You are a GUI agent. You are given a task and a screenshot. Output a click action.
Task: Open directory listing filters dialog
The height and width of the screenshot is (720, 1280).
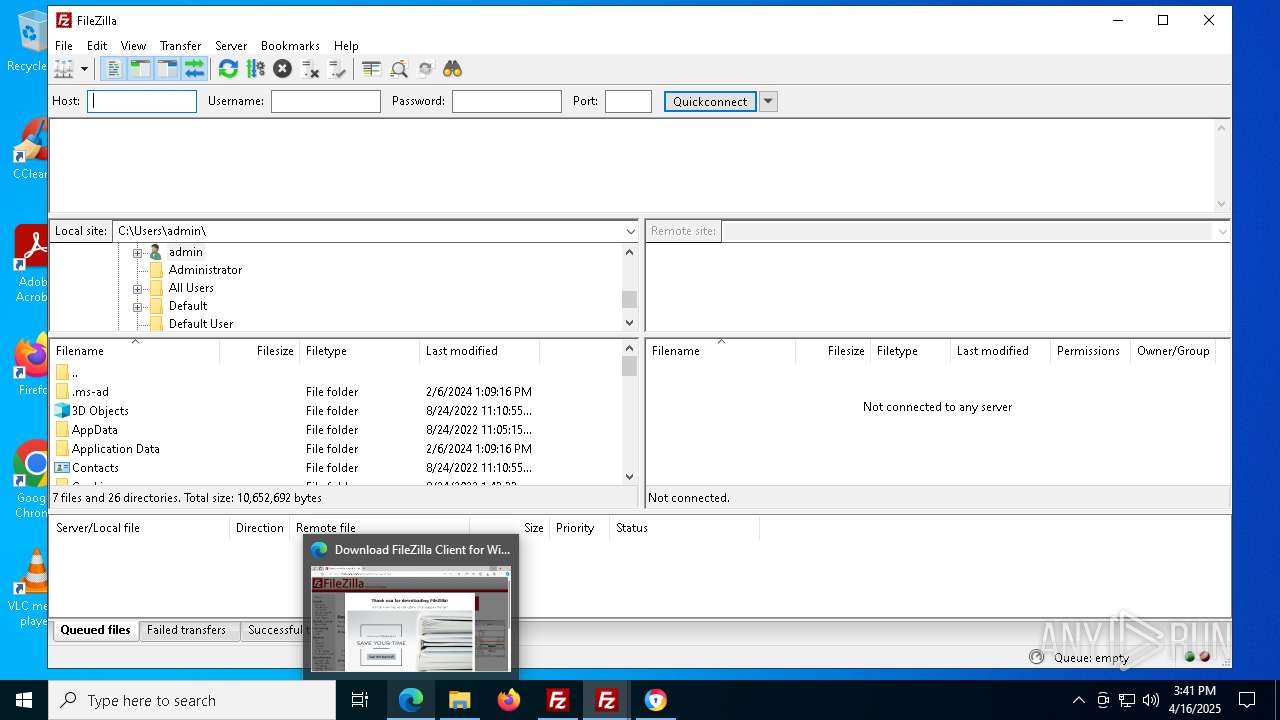click(371, 69)
